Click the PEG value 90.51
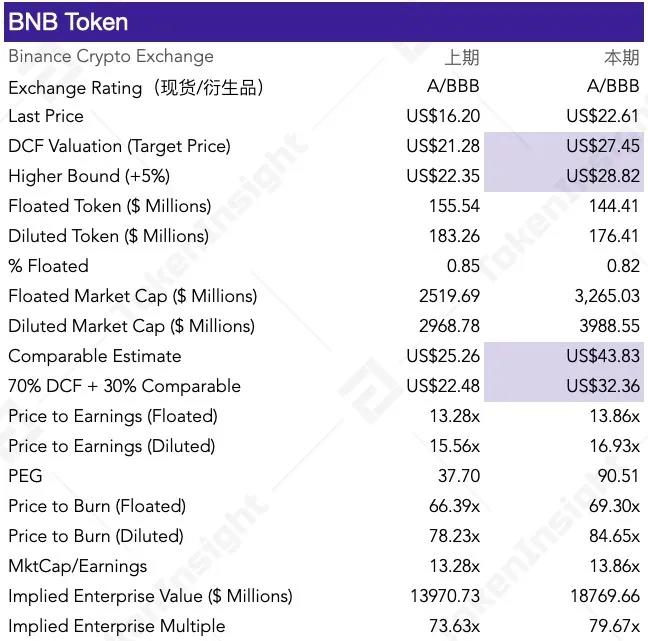The width and height of the screenshot is (648, 641). point(619,476)
